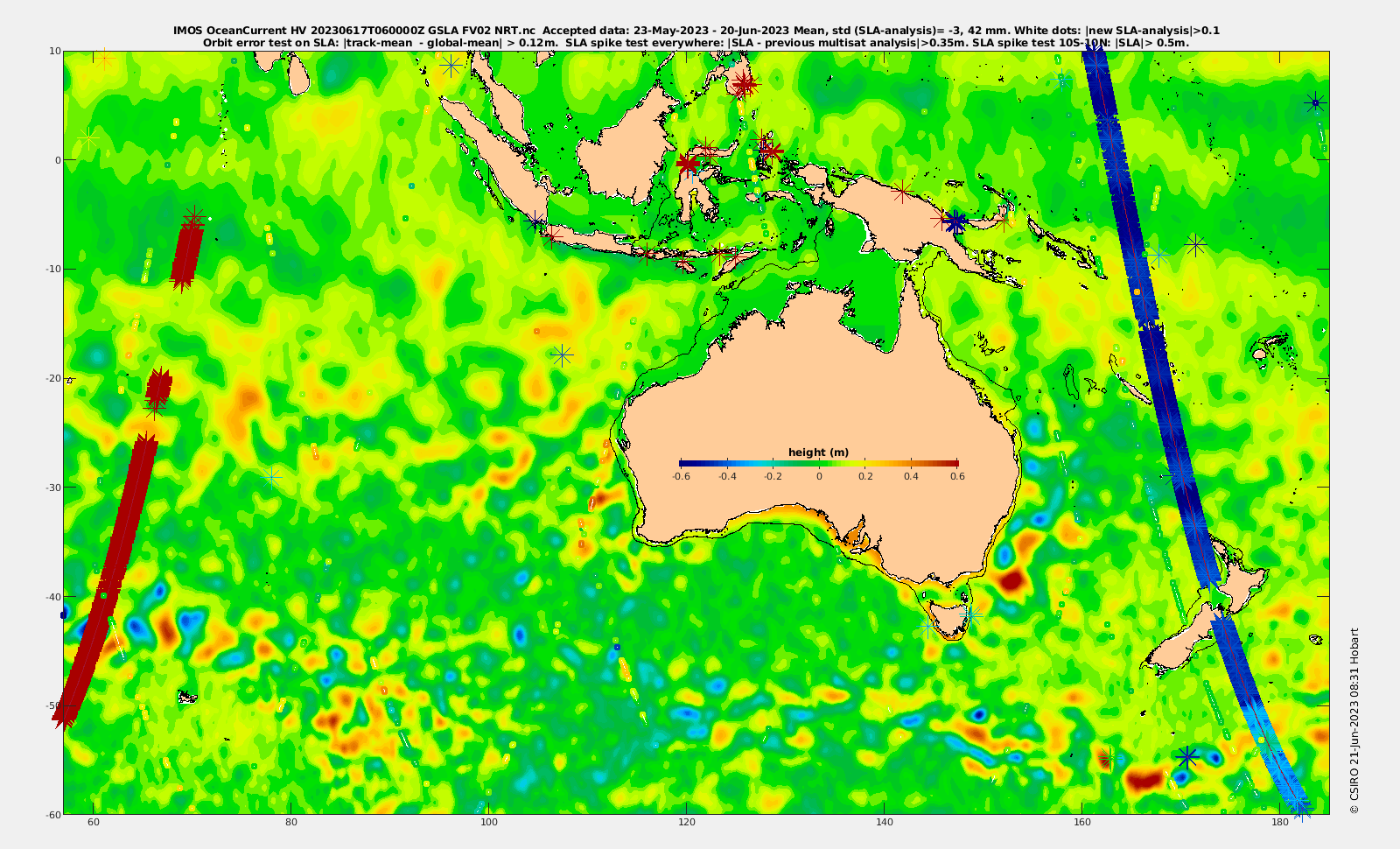Screen dimensions: 1400x849
Task: Select the latitude axis label "-50"
Action: point(52,705)
